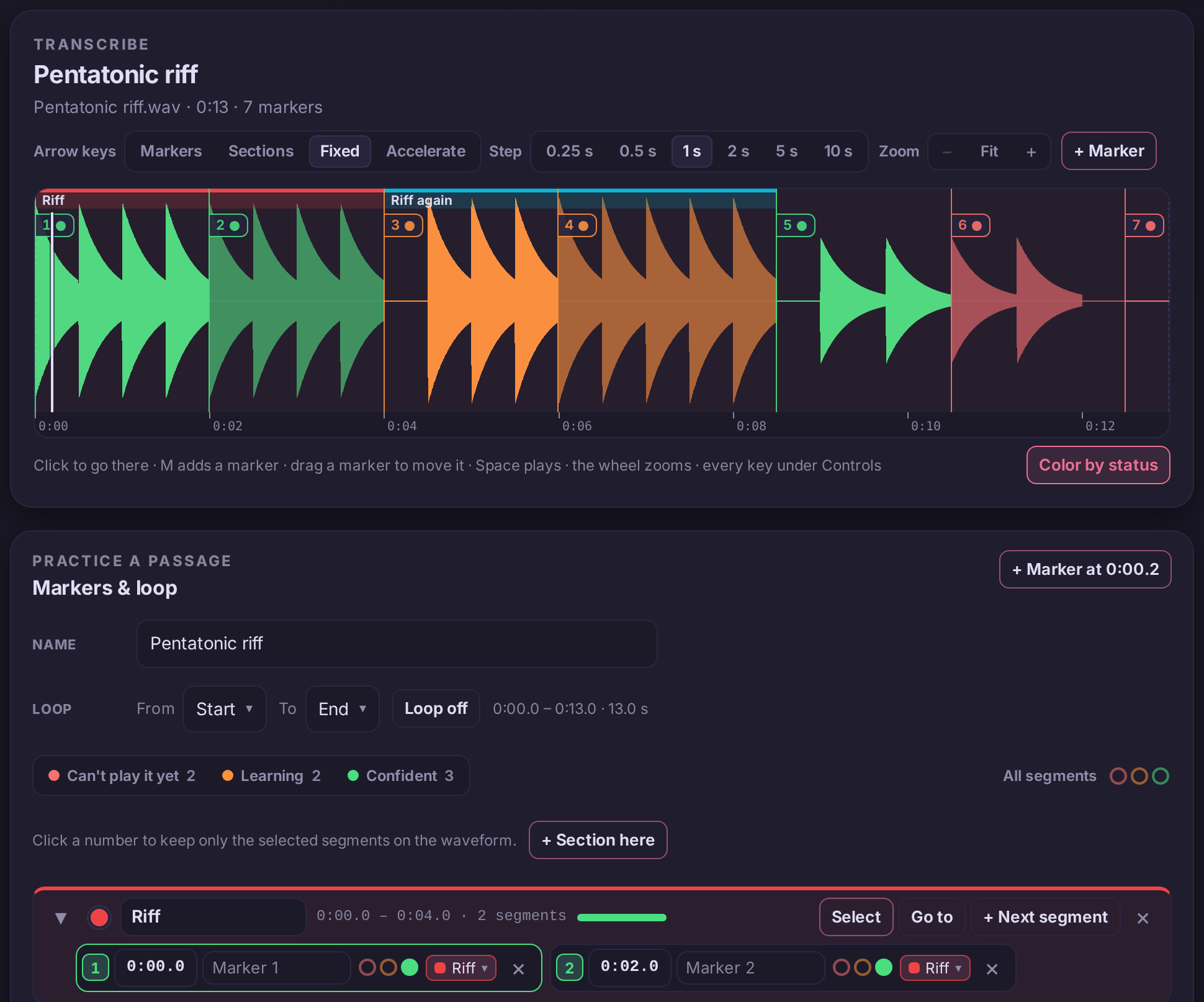This screenshot has height=1002, width=1204.
Task: Click Go to in the Riff section
Action: coord(932,917)
